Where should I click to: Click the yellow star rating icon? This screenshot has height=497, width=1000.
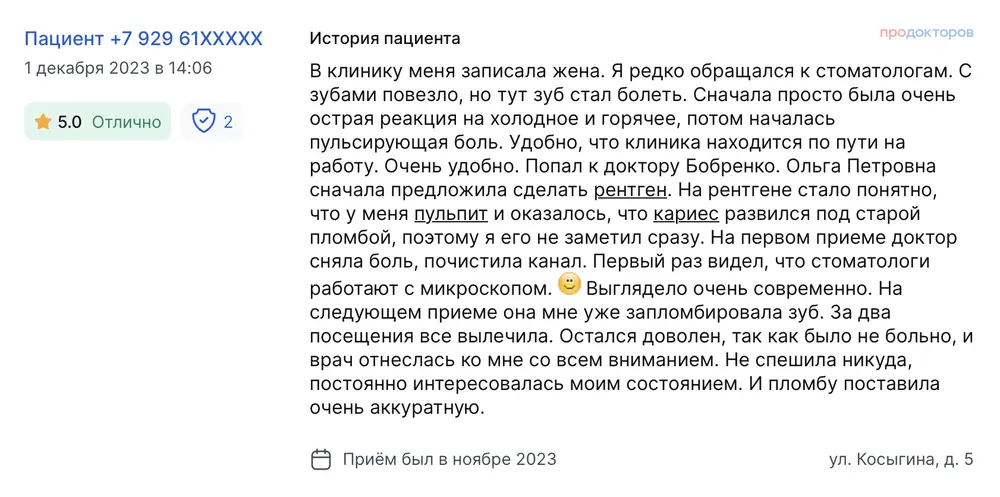coord(43,122)
